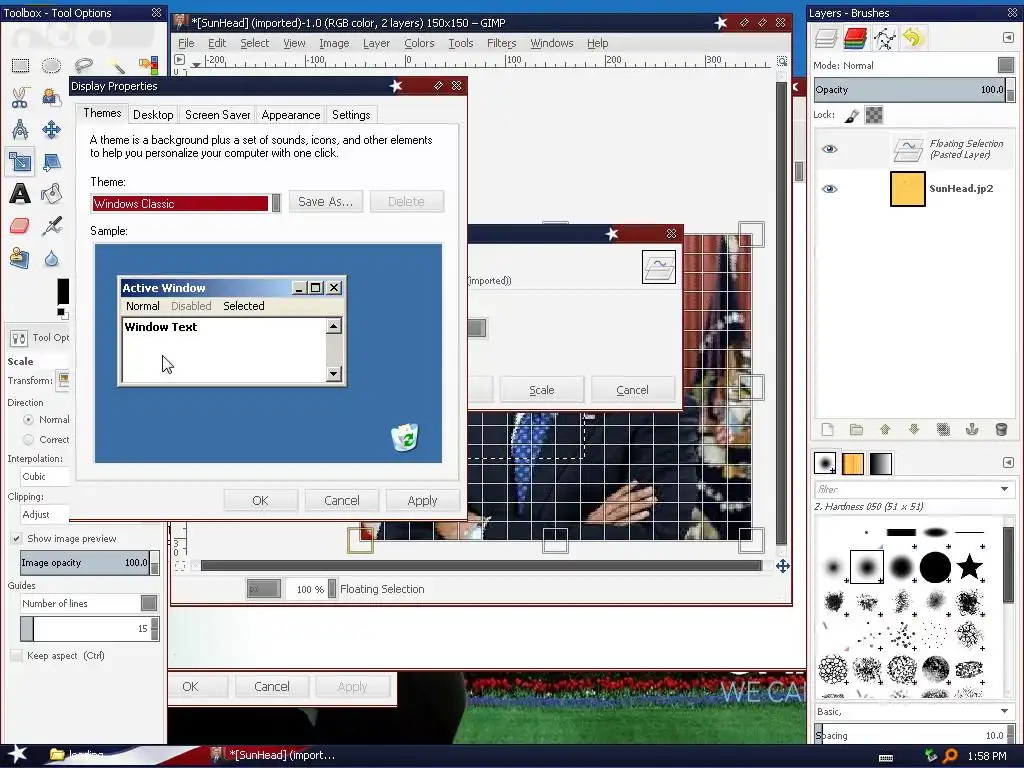Click Cancel in Display Properties
Image resolution: width=1024 pixels, height=768 pixels.
[342, 501]
